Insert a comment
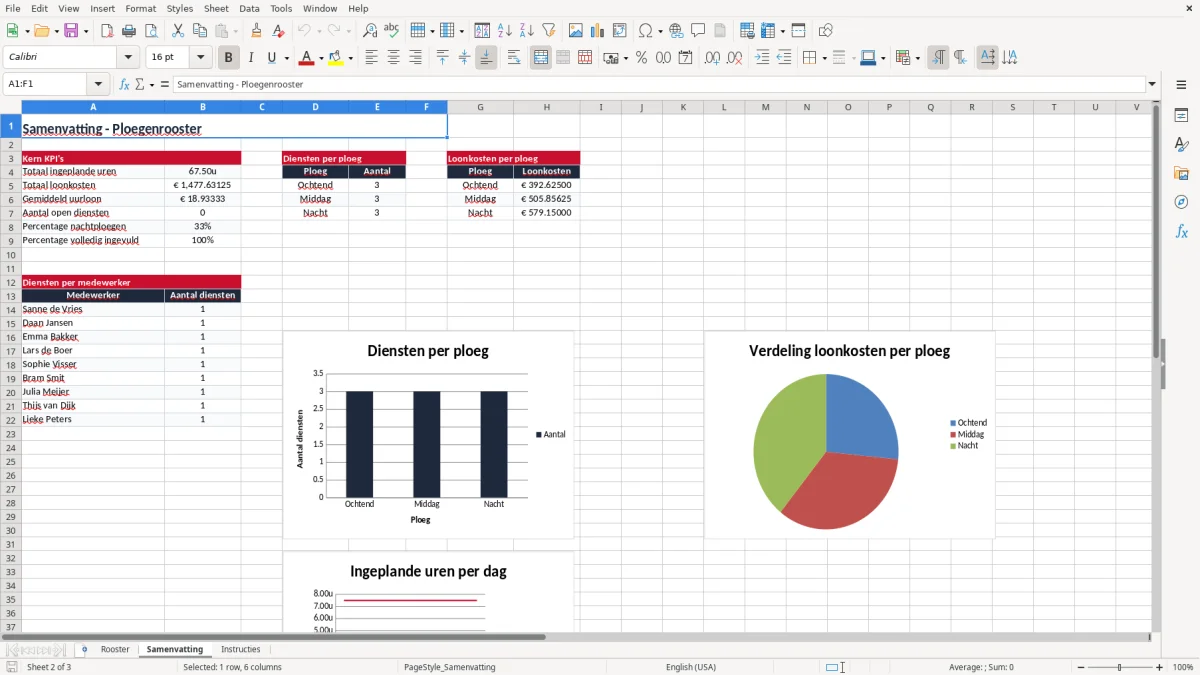Viewport: 1200px width, 675px height. pyautogui.click(x=698, y=31)
